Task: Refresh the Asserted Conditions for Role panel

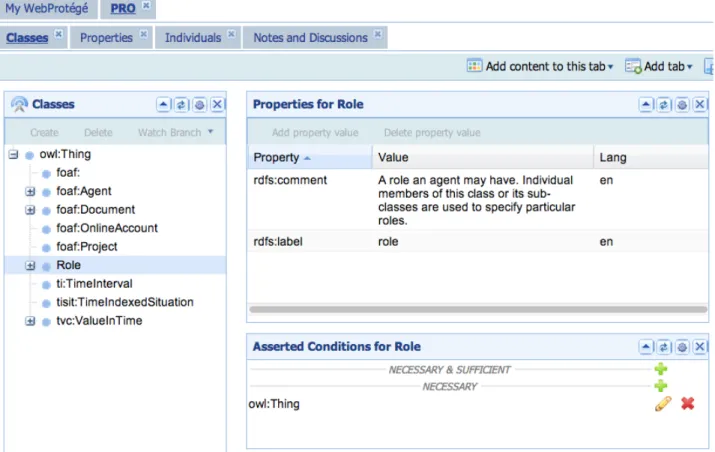Action: pos(664,347)
